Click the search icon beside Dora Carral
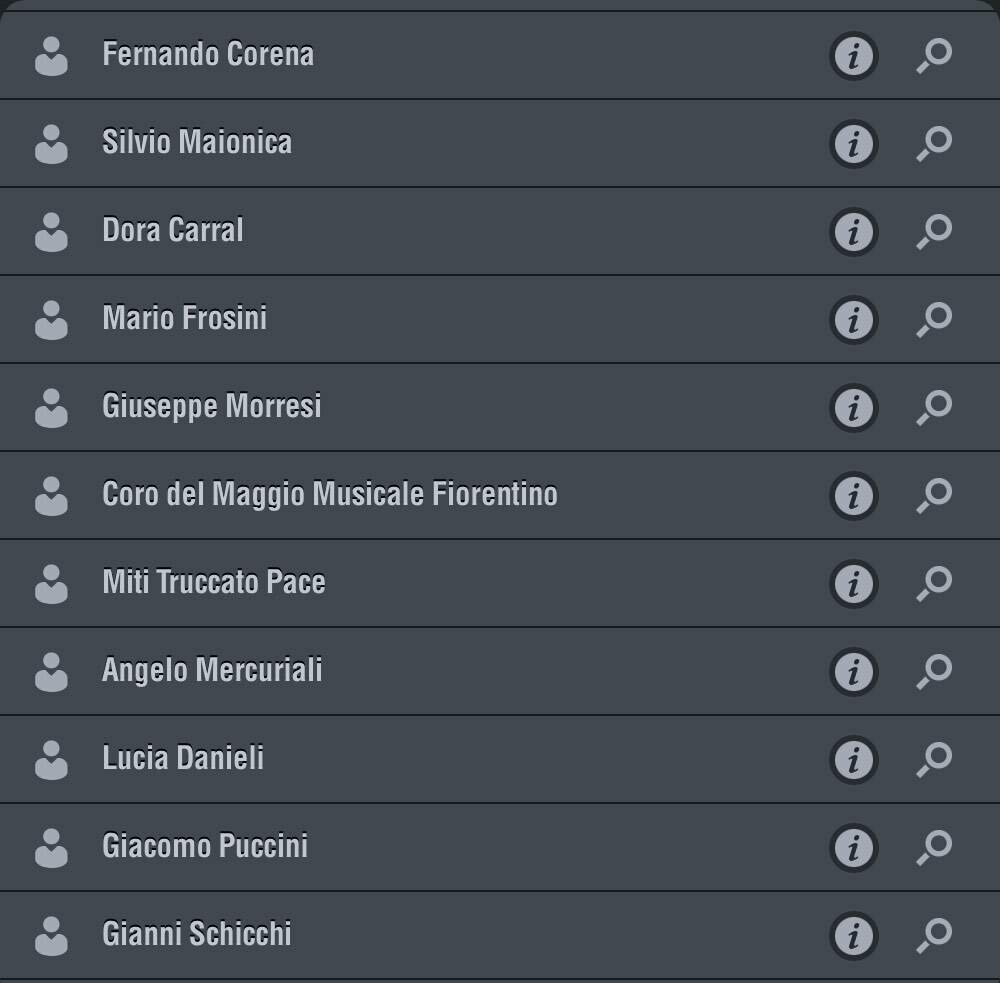Viewport: 1000px width, 983px height. pyautogui.click(x=934, y=232)
